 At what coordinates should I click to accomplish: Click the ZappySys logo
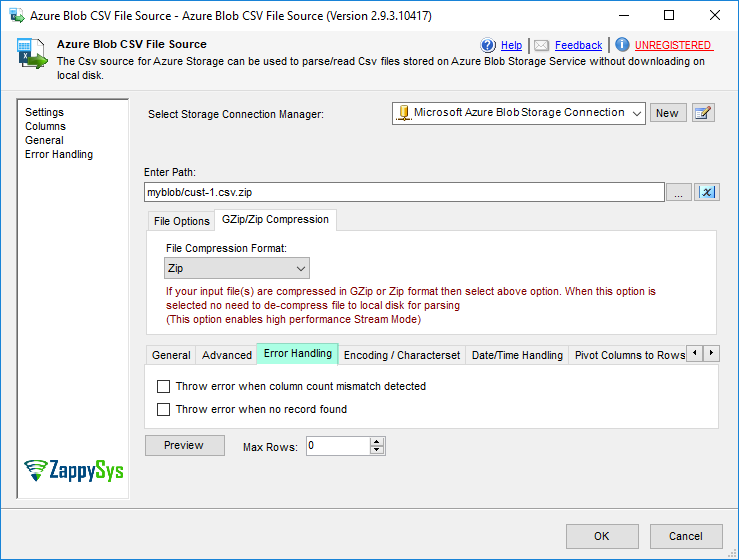tap(74, 470)
